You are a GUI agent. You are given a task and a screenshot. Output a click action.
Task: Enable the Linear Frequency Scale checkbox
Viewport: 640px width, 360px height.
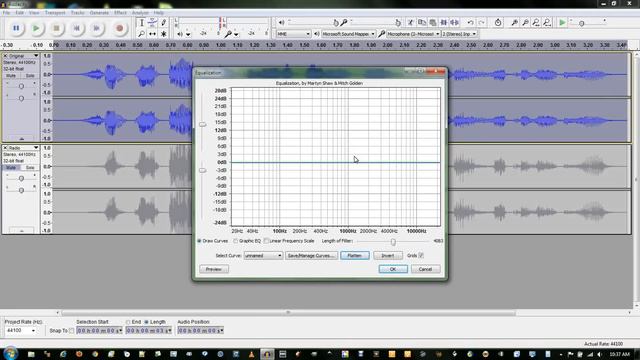[x=266, y=241]
